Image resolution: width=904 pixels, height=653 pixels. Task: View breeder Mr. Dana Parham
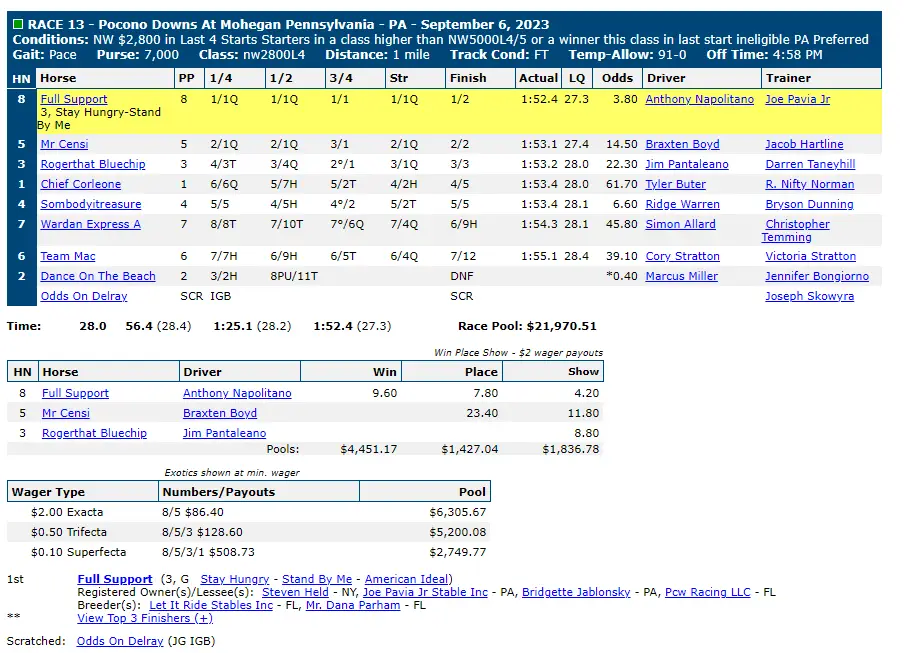tap(353, 605)
